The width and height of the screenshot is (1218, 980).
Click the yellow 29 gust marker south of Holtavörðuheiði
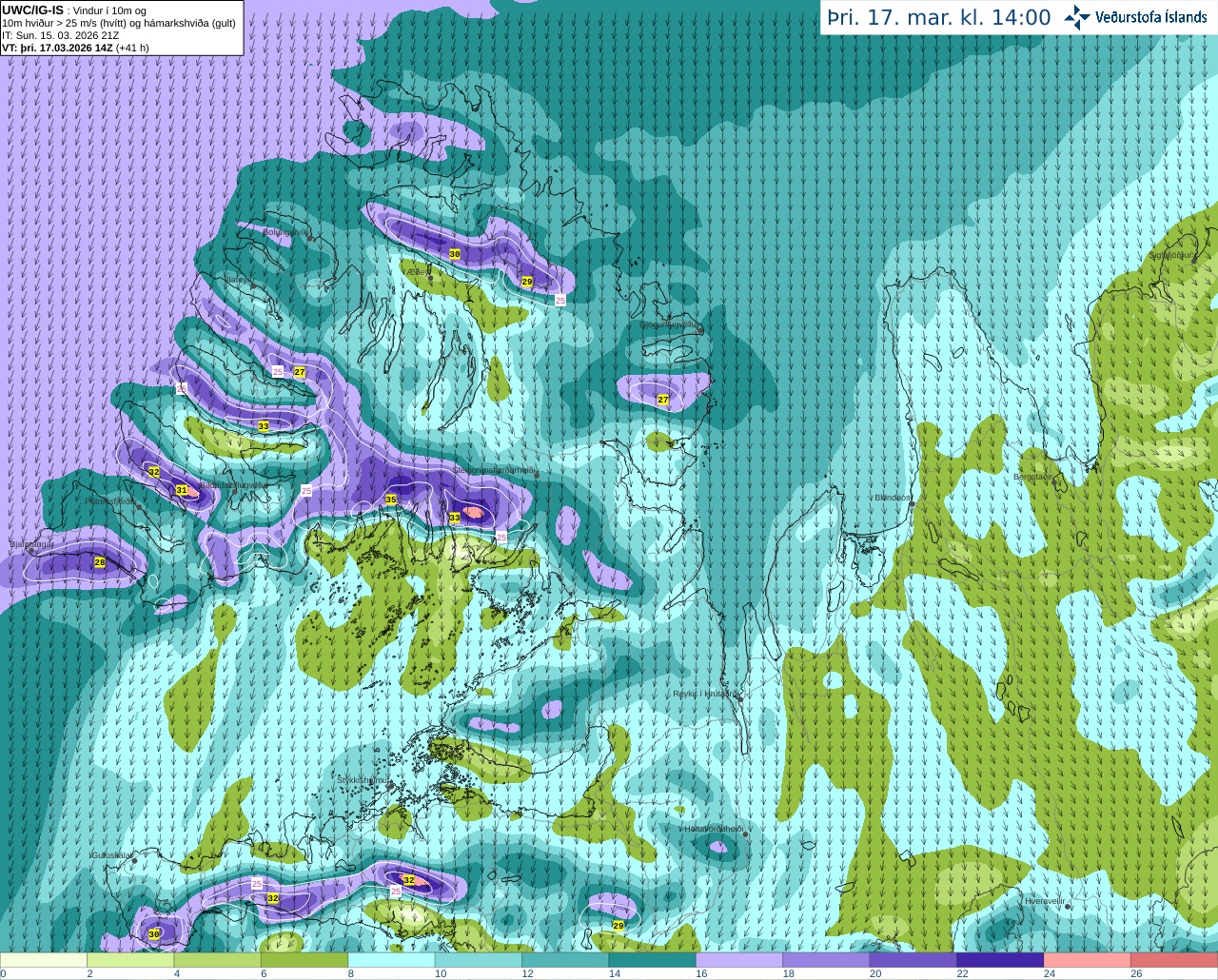(x=618, y=926)
